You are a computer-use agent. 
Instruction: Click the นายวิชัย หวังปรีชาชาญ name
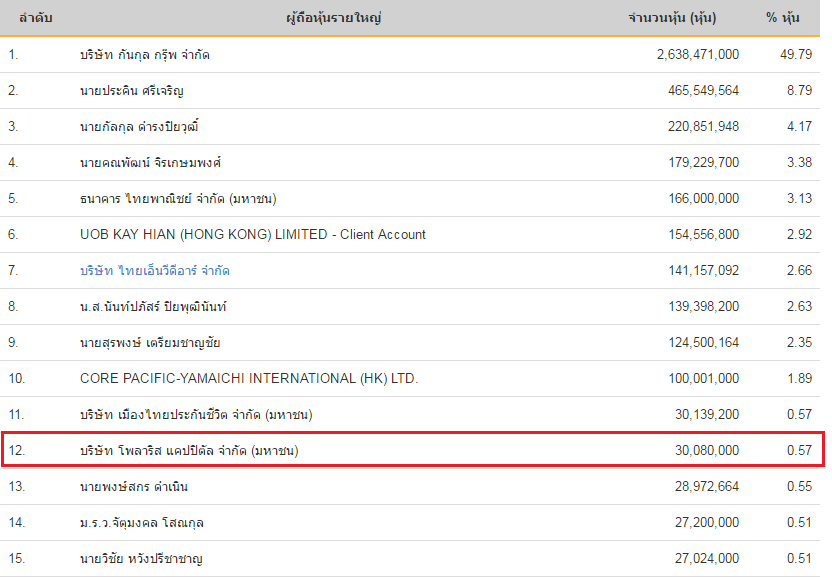pos(141,558)
